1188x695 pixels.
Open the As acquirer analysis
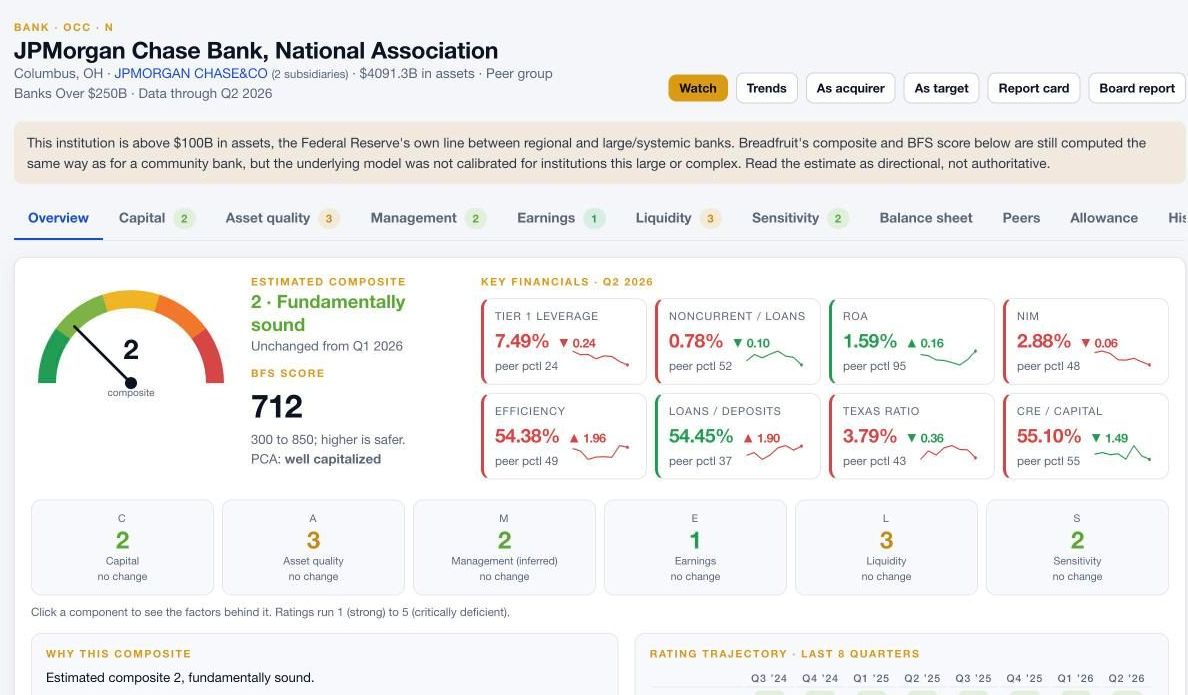click(850, 88)
